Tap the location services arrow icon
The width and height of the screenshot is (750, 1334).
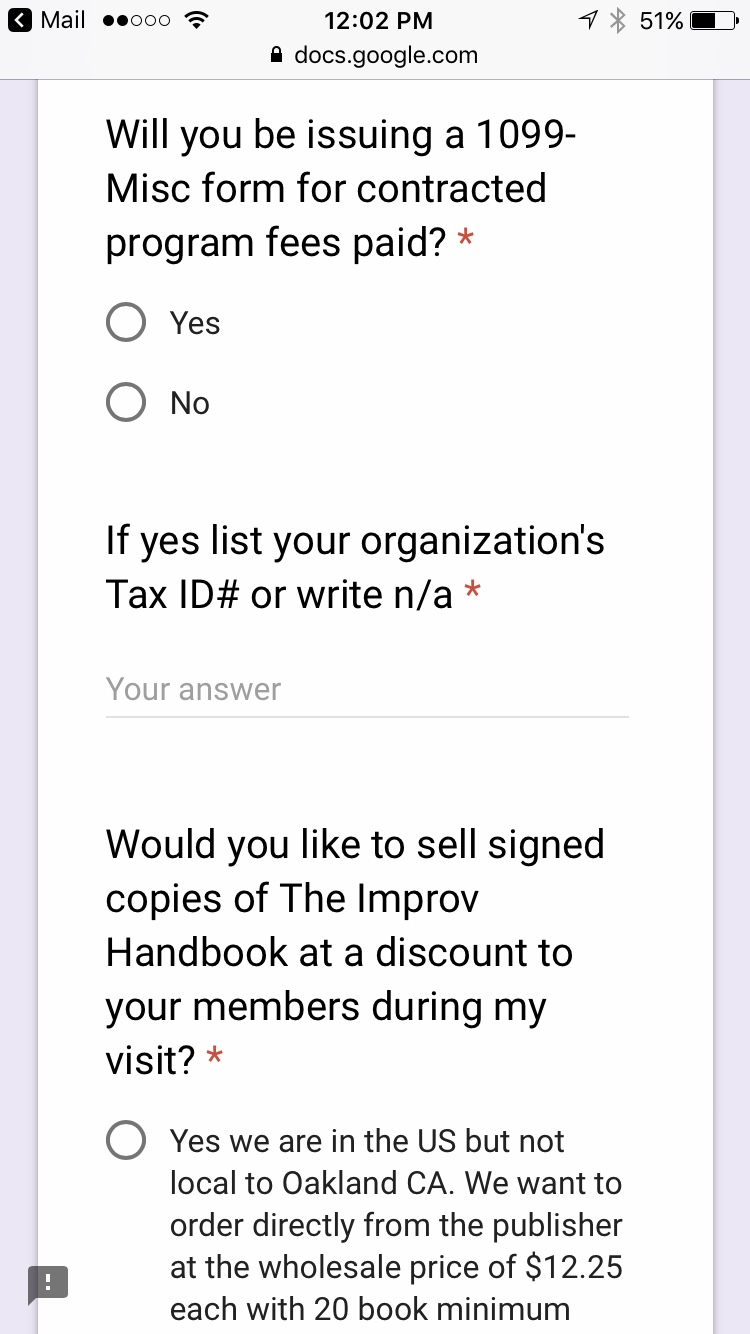coord(587,20)
